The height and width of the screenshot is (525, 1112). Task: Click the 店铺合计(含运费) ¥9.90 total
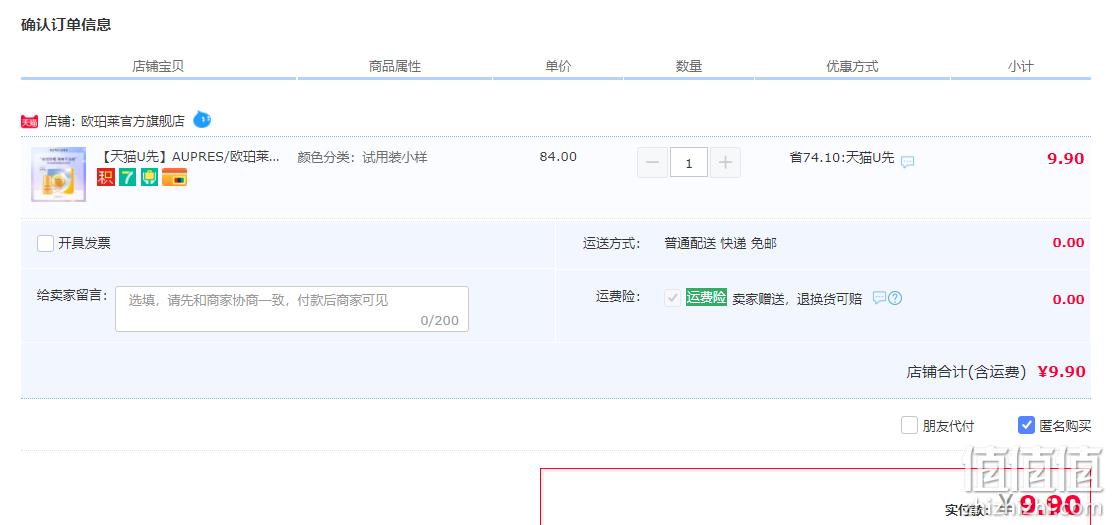point(996,372)
